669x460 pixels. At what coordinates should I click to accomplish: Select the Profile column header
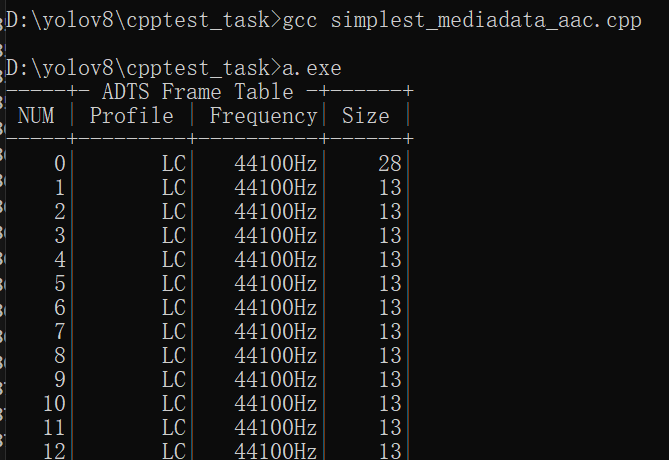[131, 116]
